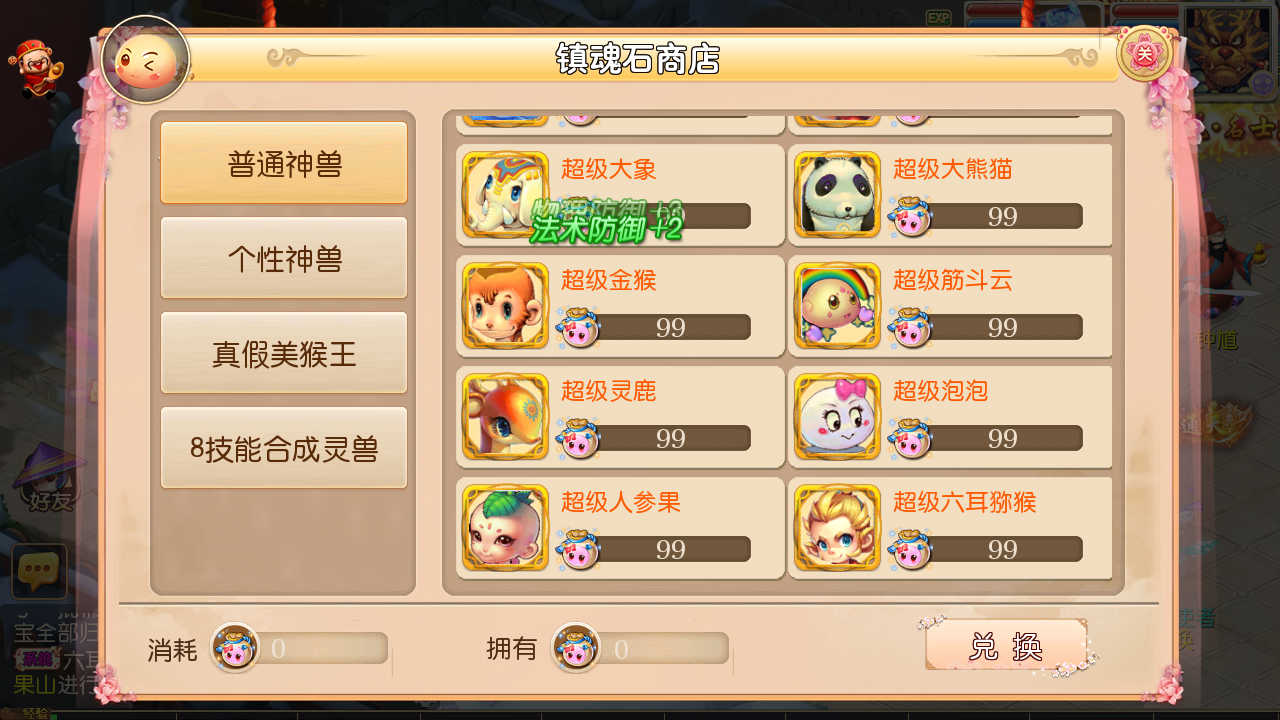Click the 兑换 exchange button
The width and height of the screenshot is (1280, 720).
click(x=1006, y=646)
